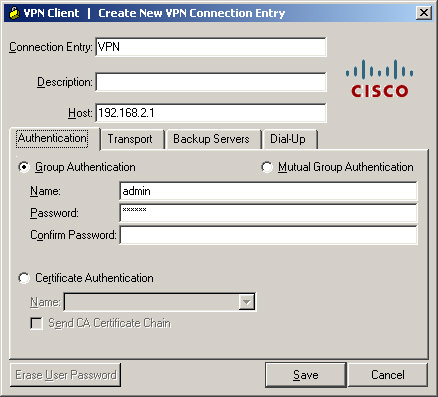Switch to the Transport tab
Image resolution: width=438 pixels, height=397 pixels.
click(x=130, y=139)
